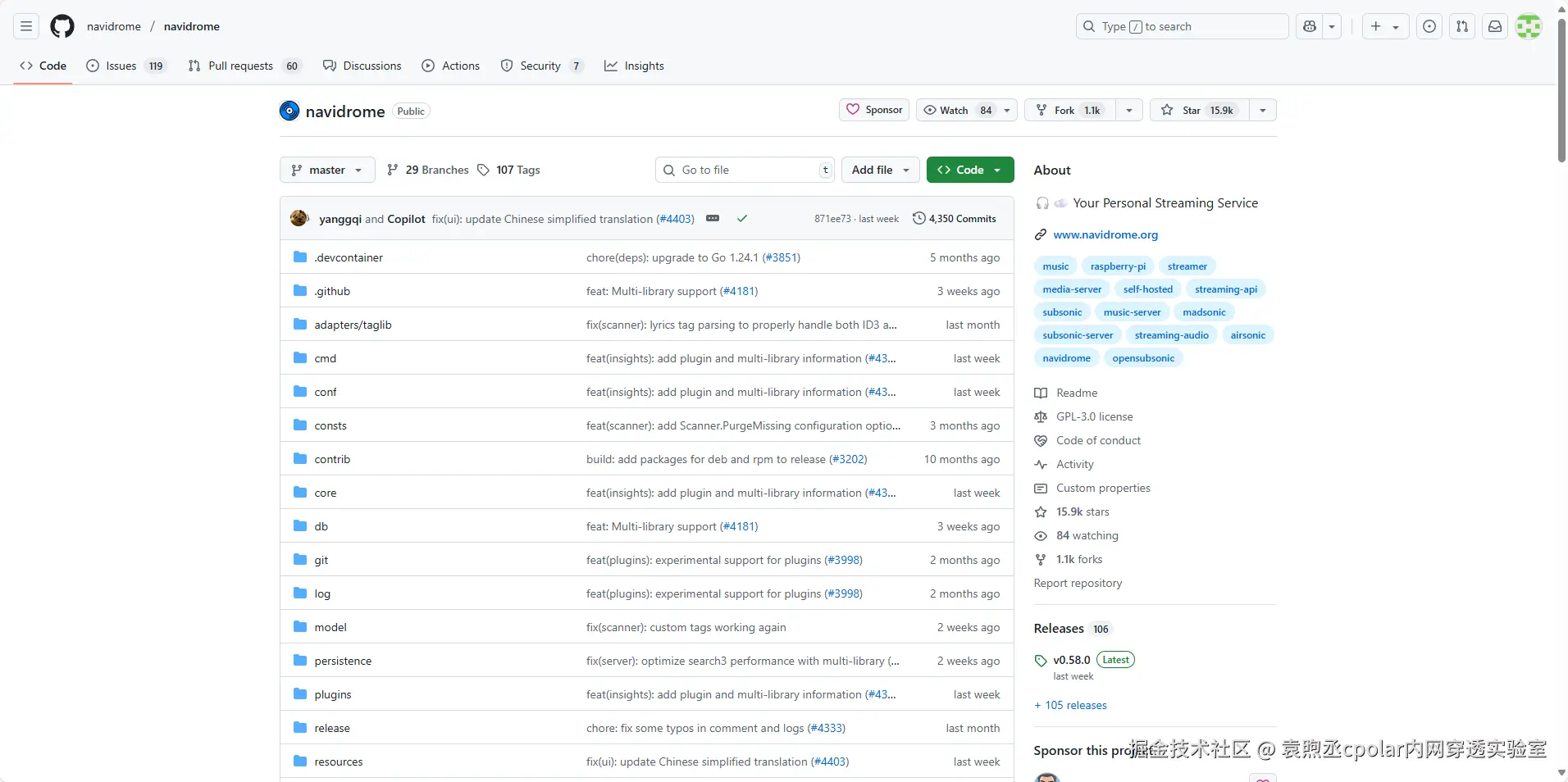1568x782 pixels.
Task: Open the Issues tab
Action: 126,66
